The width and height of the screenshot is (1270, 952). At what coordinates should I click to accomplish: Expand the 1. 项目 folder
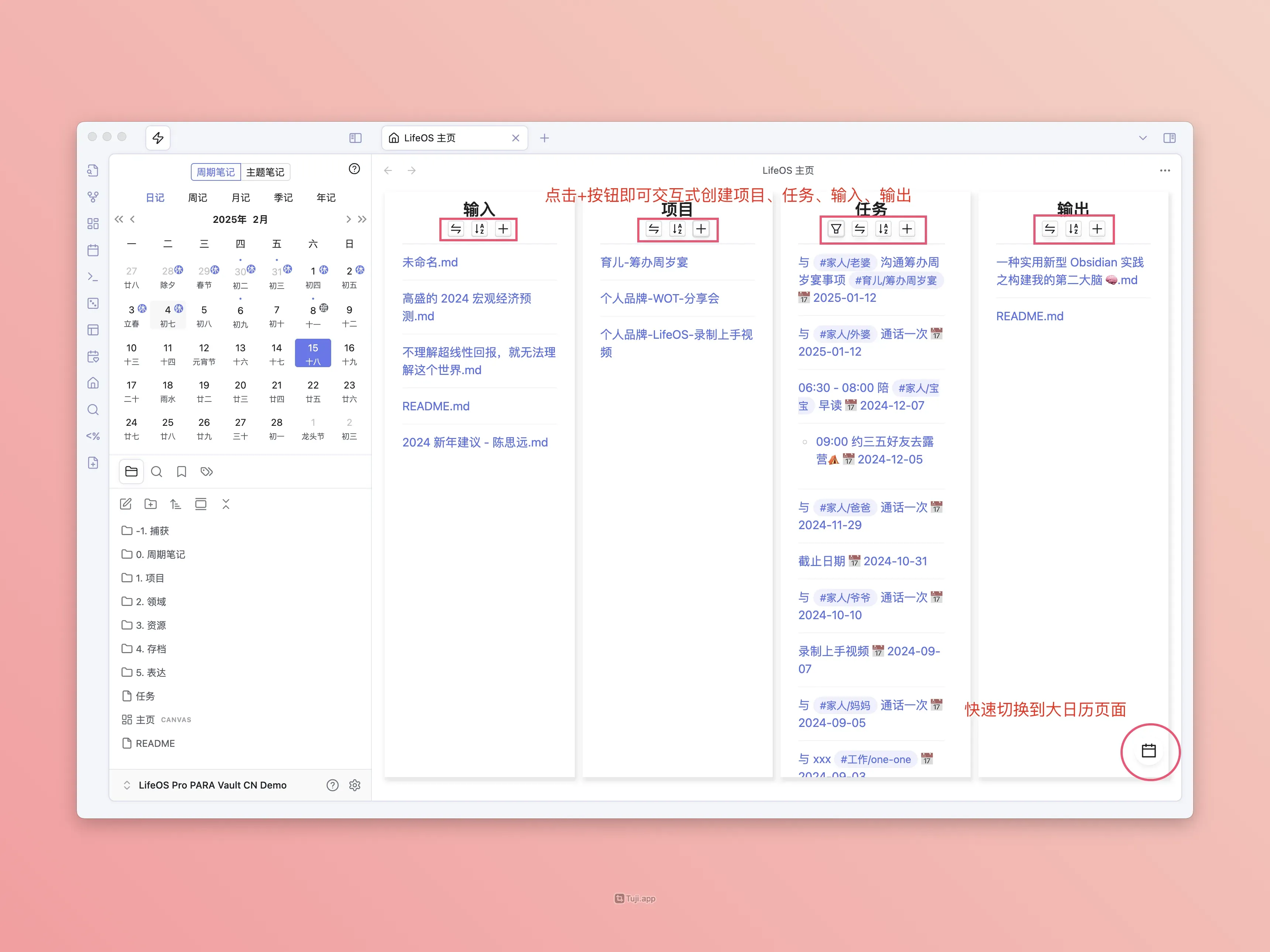pyautogui.click(x=150, y=578)
